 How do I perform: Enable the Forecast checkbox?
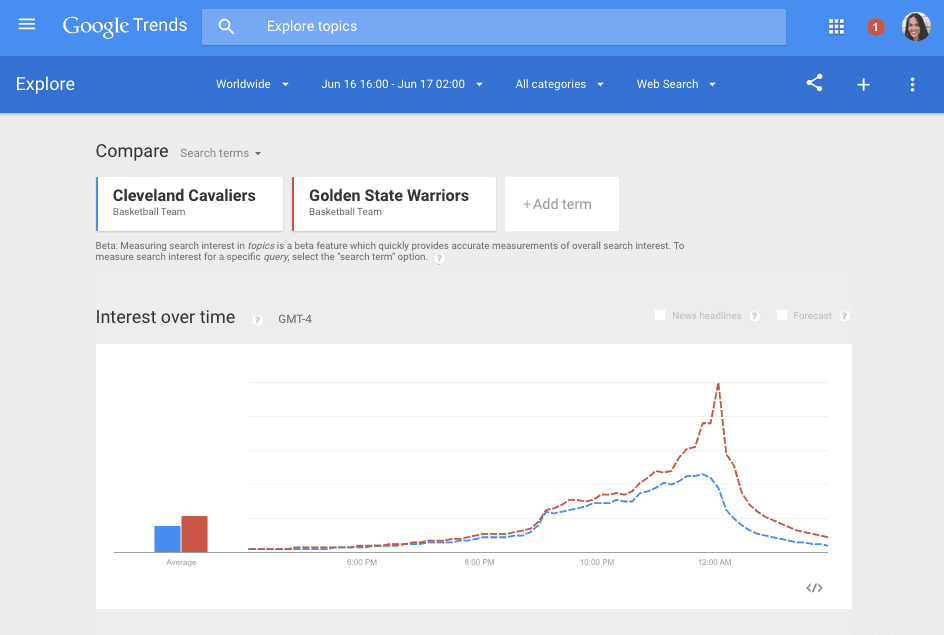[782, 316]
